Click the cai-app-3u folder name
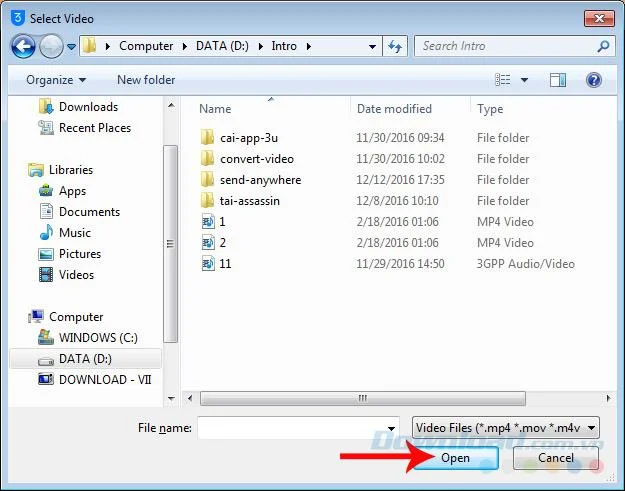The width and height of the screenshot is (625, 491). (x=249, y=138)
